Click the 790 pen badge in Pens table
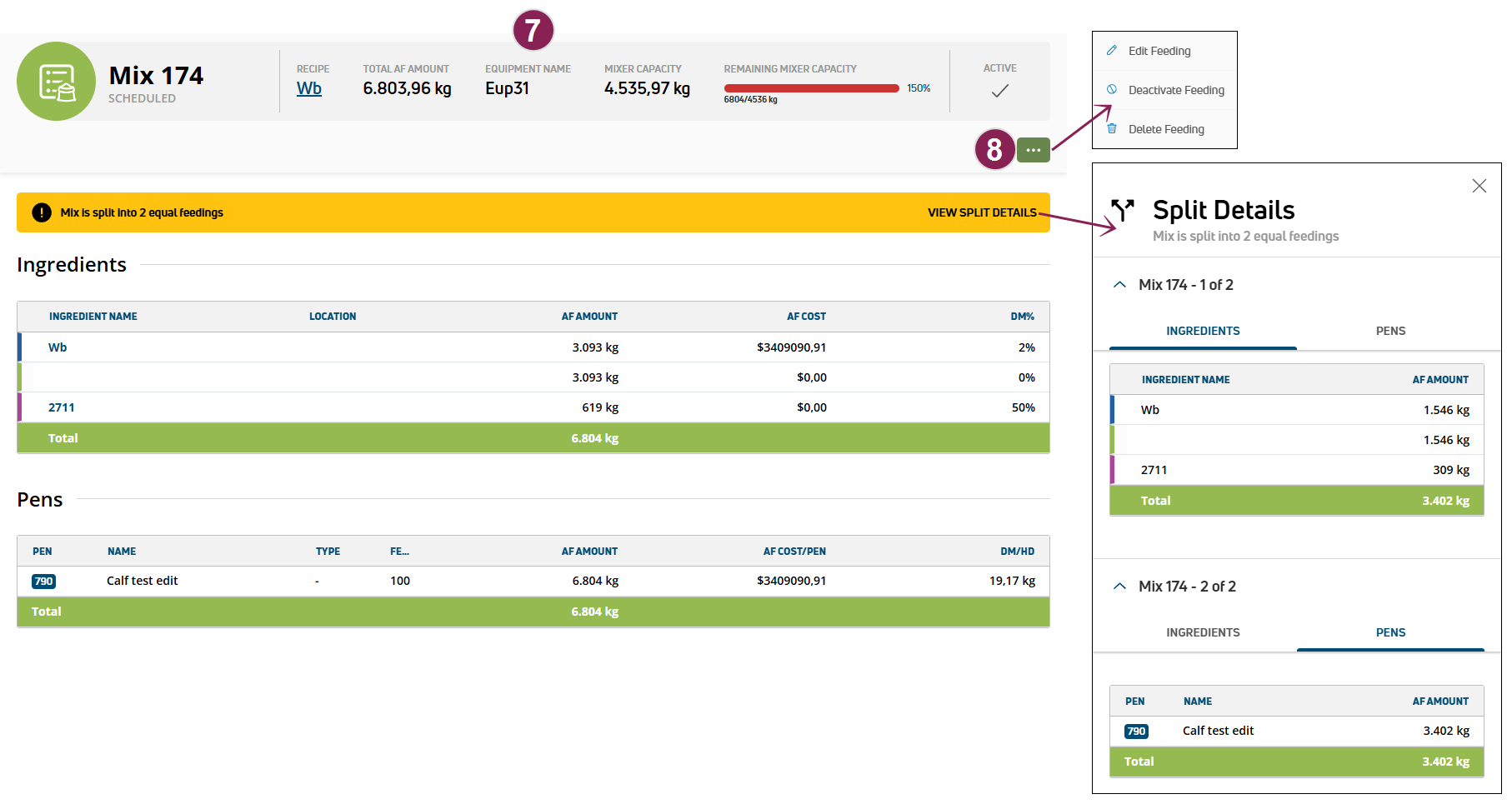This screenshot has height=804, width=1512. (43, 582)
